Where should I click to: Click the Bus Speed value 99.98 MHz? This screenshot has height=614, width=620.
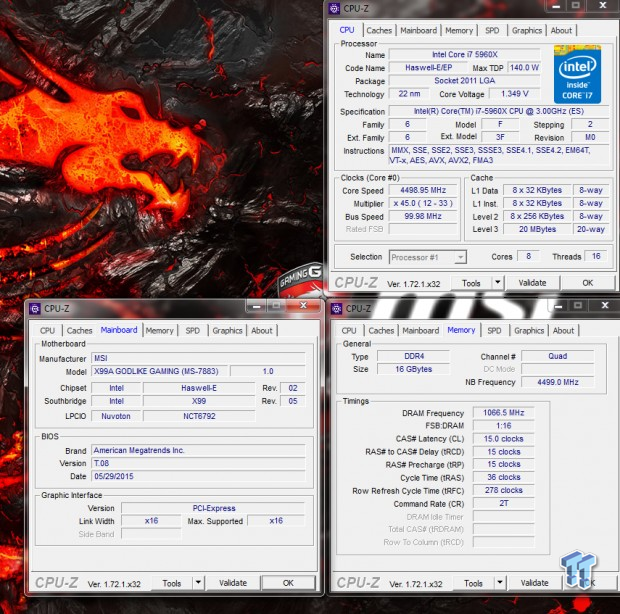click(423, 216)
